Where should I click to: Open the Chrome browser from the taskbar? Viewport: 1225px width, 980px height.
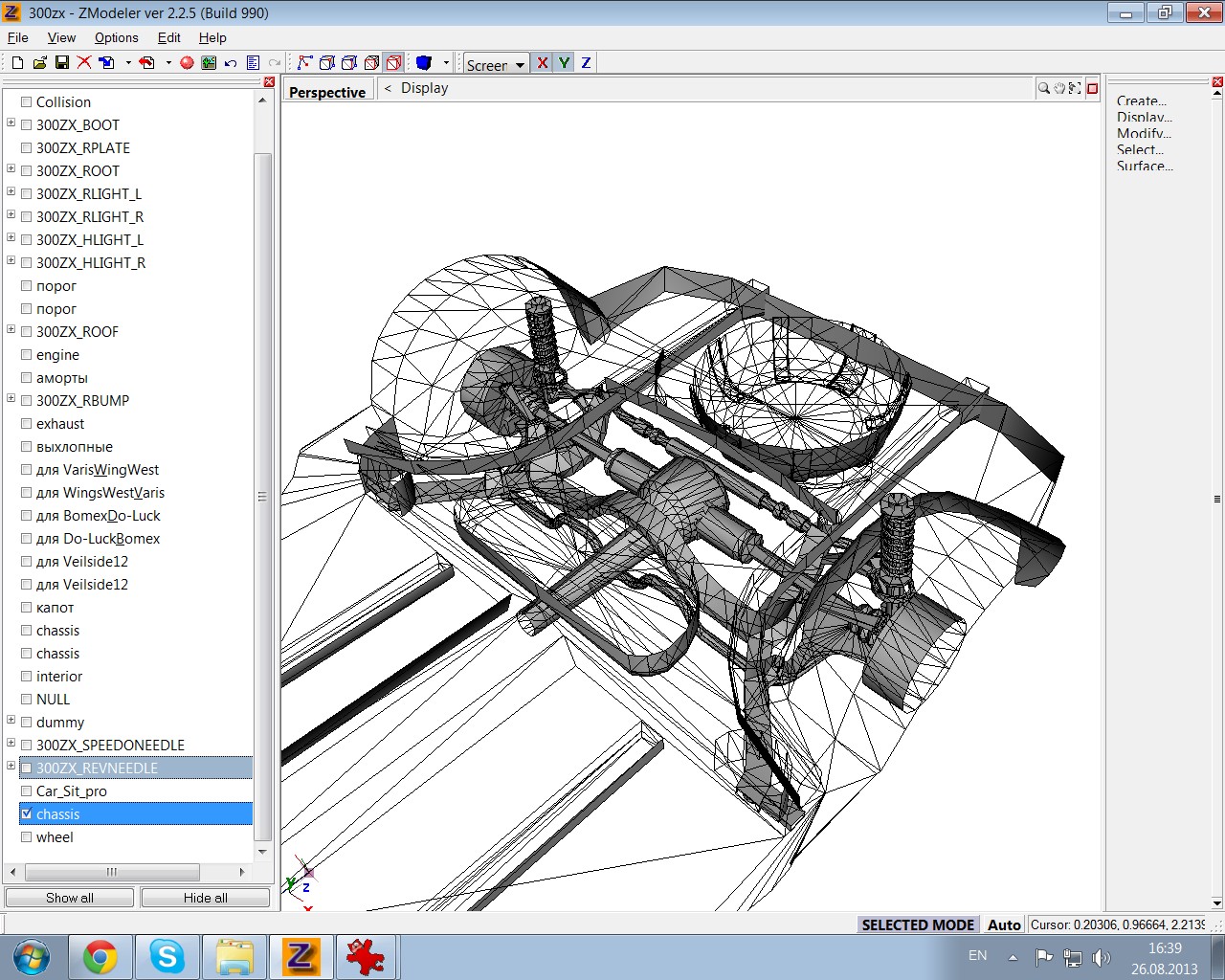click(x=100, y=957)
